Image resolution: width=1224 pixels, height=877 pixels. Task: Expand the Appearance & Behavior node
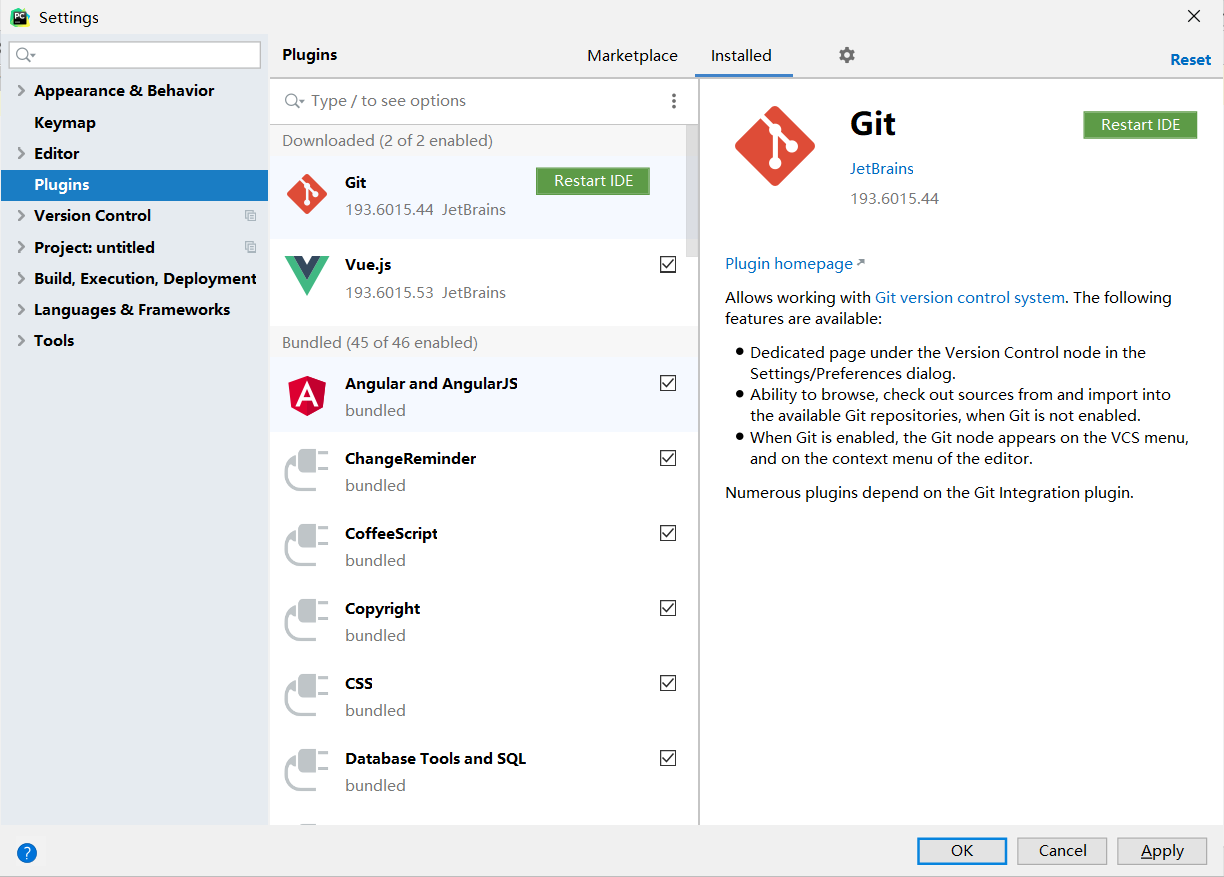21,91
